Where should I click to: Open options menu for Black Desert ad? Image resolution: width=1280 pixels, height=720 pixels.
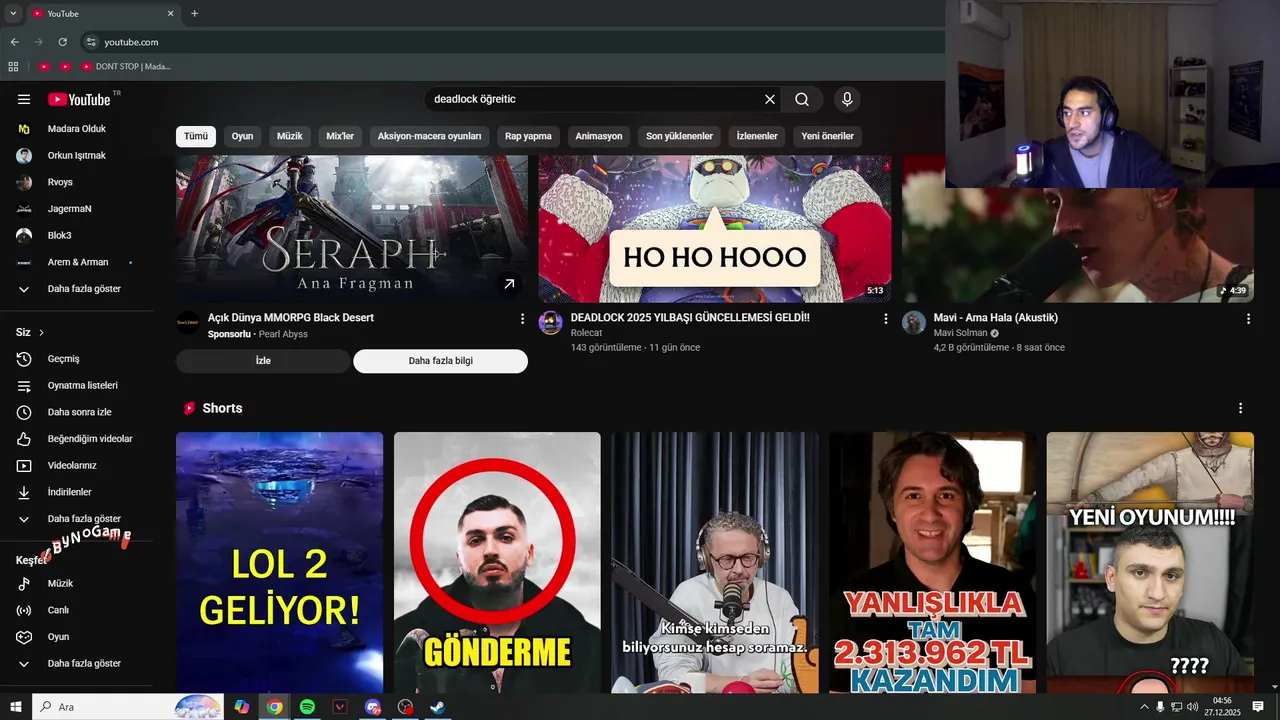tap(522, 318)
